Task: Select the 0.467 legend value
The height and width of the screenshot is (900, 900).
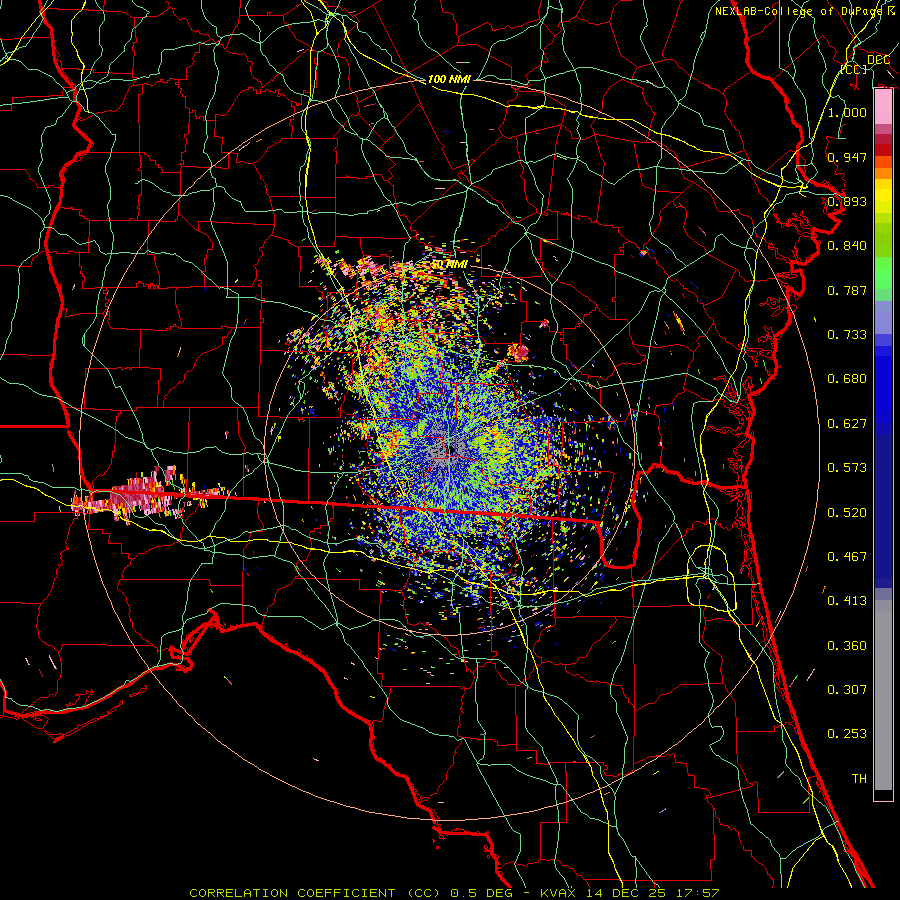Action: pyautogui.click(x=847, y=556)
